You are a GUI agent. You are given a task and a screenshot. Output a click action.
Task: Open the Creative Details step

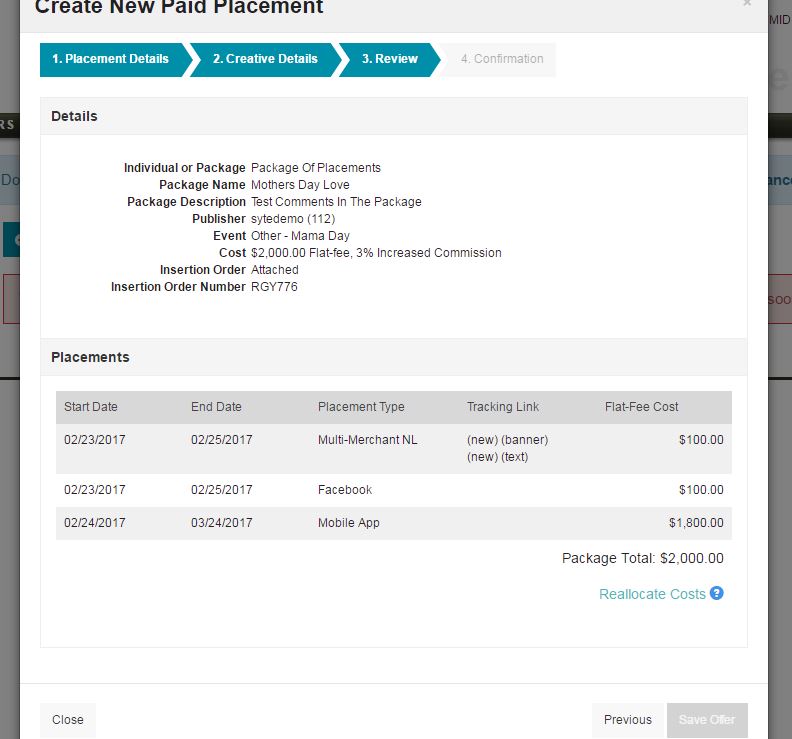tap(265, 59)
